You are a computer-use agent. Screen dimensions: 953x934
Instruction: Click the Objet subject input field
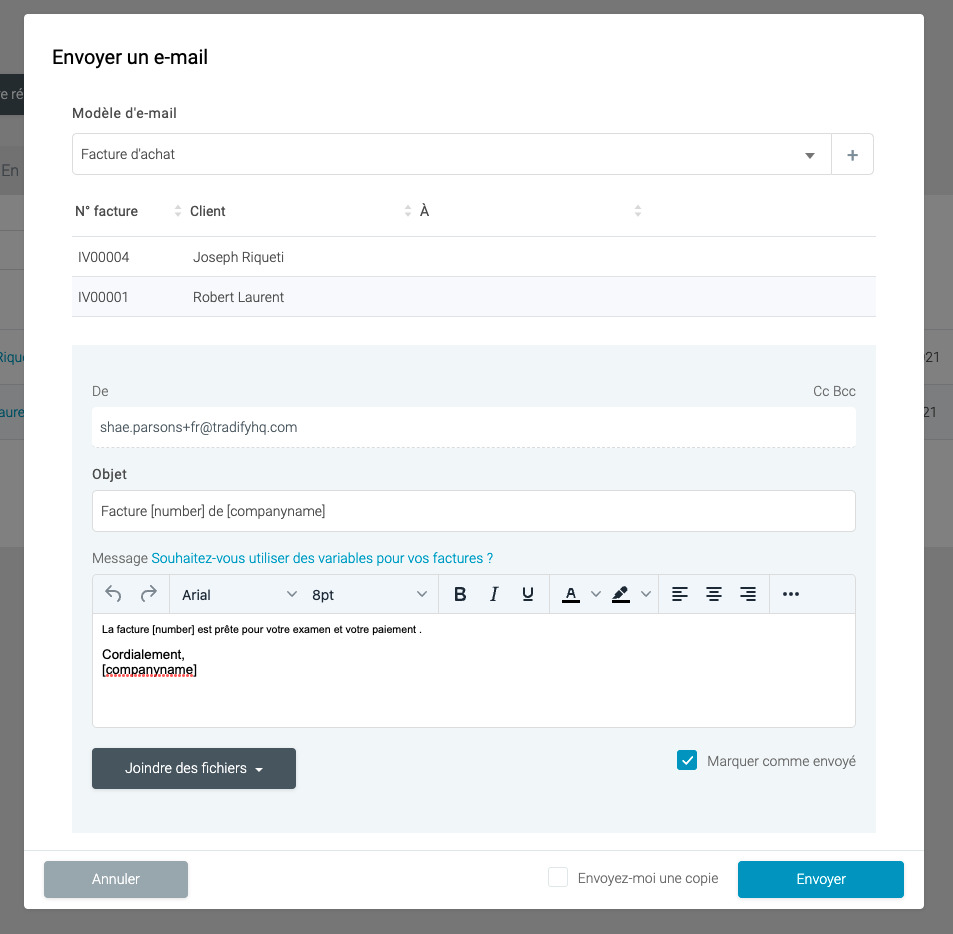click(473, 511)
